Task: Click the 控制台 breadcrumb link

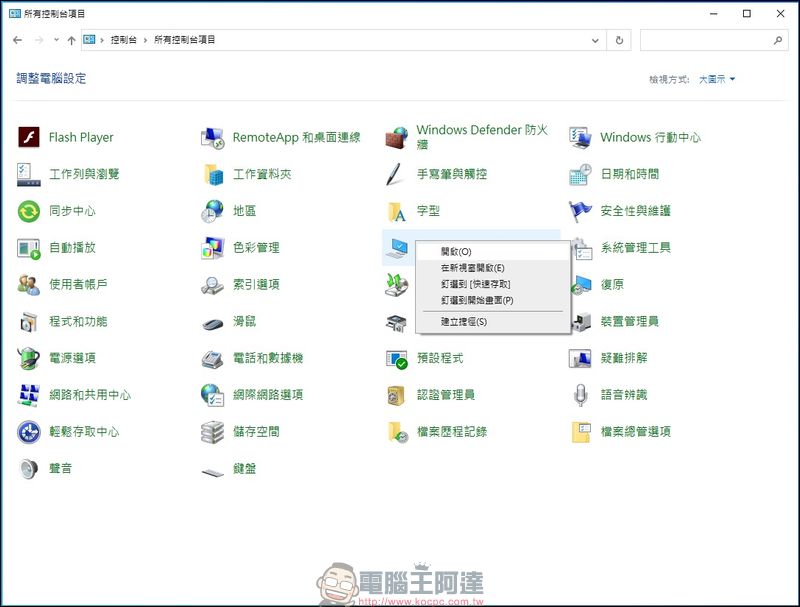Action: (x=123, y=40)
